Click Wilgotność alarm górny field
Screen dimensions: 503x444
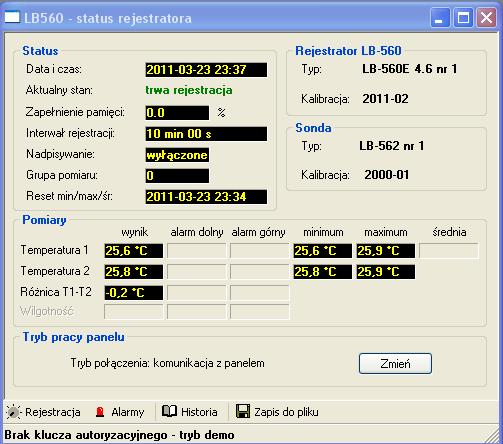pyautogui.click(x=260, y=312)
